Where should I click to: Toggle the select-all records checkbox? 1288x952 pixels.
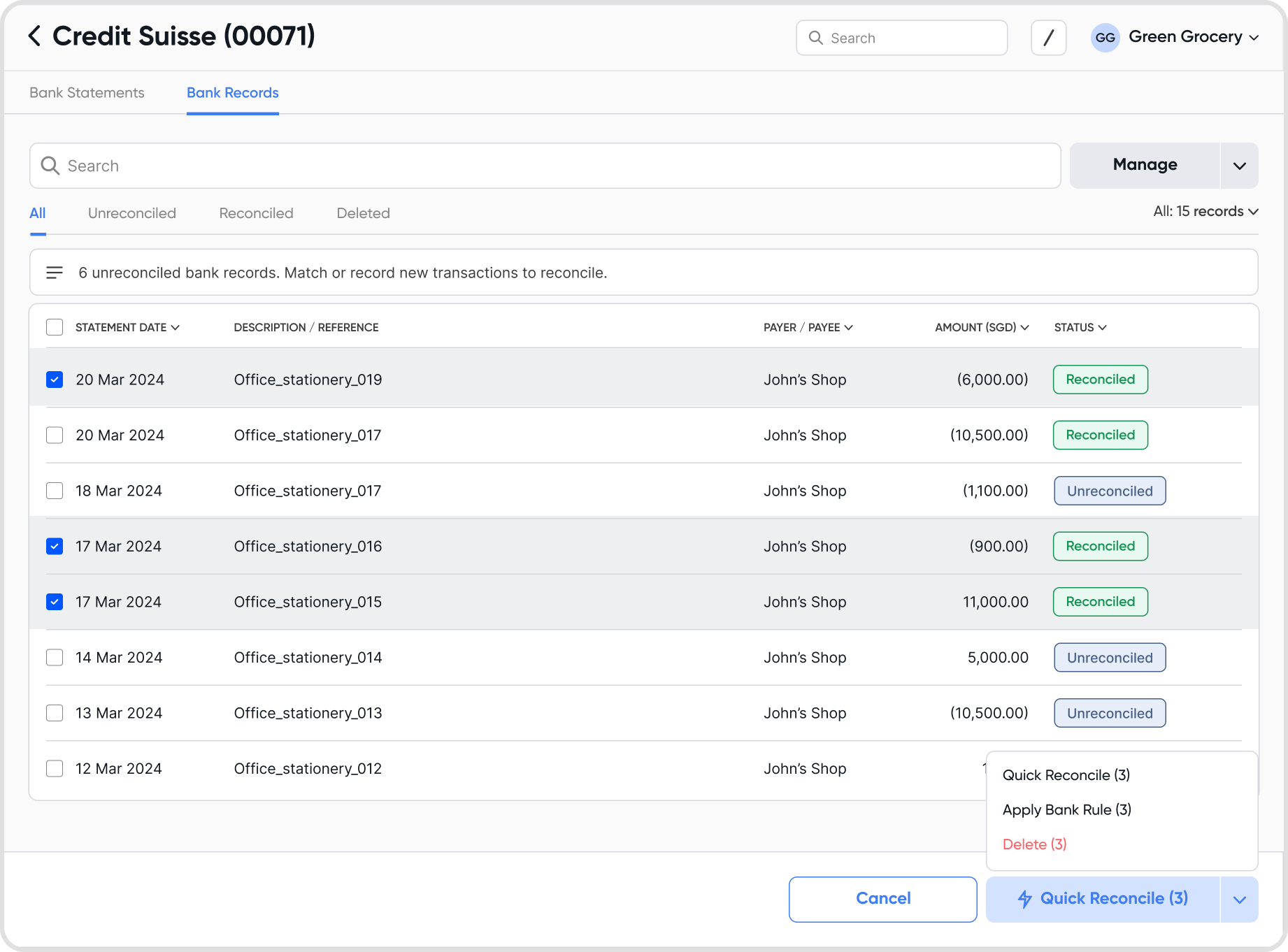[55, 327]
